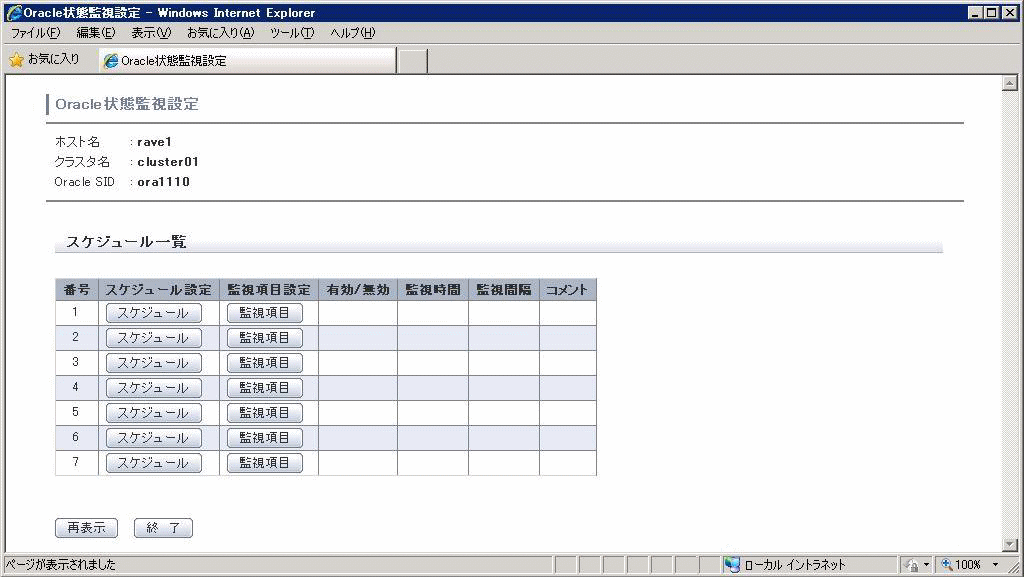
Task: Click status bar text ページが表示されました
Action: 61,565
